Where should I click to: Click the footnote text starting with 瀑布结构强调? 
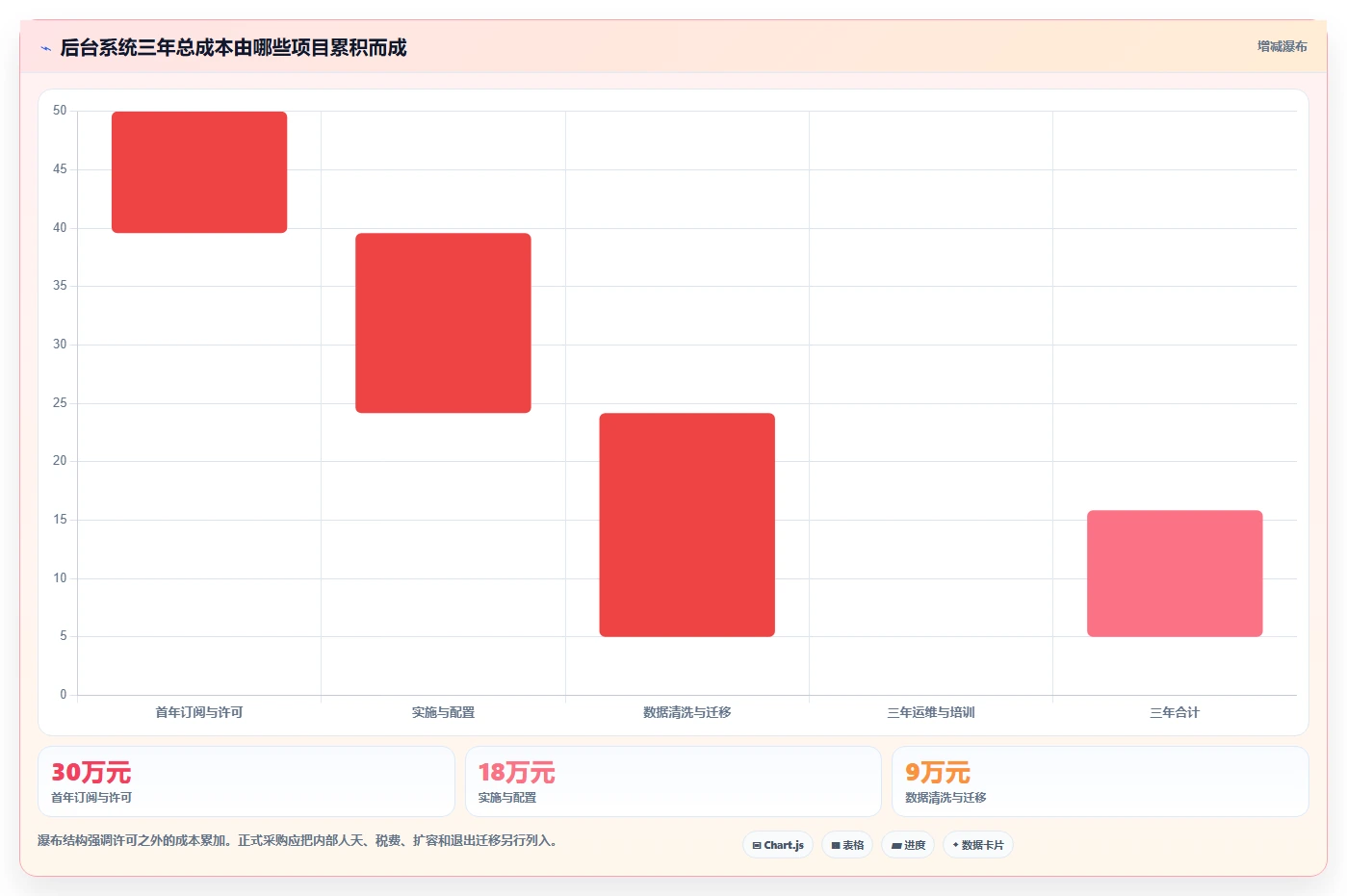[298, 840]
